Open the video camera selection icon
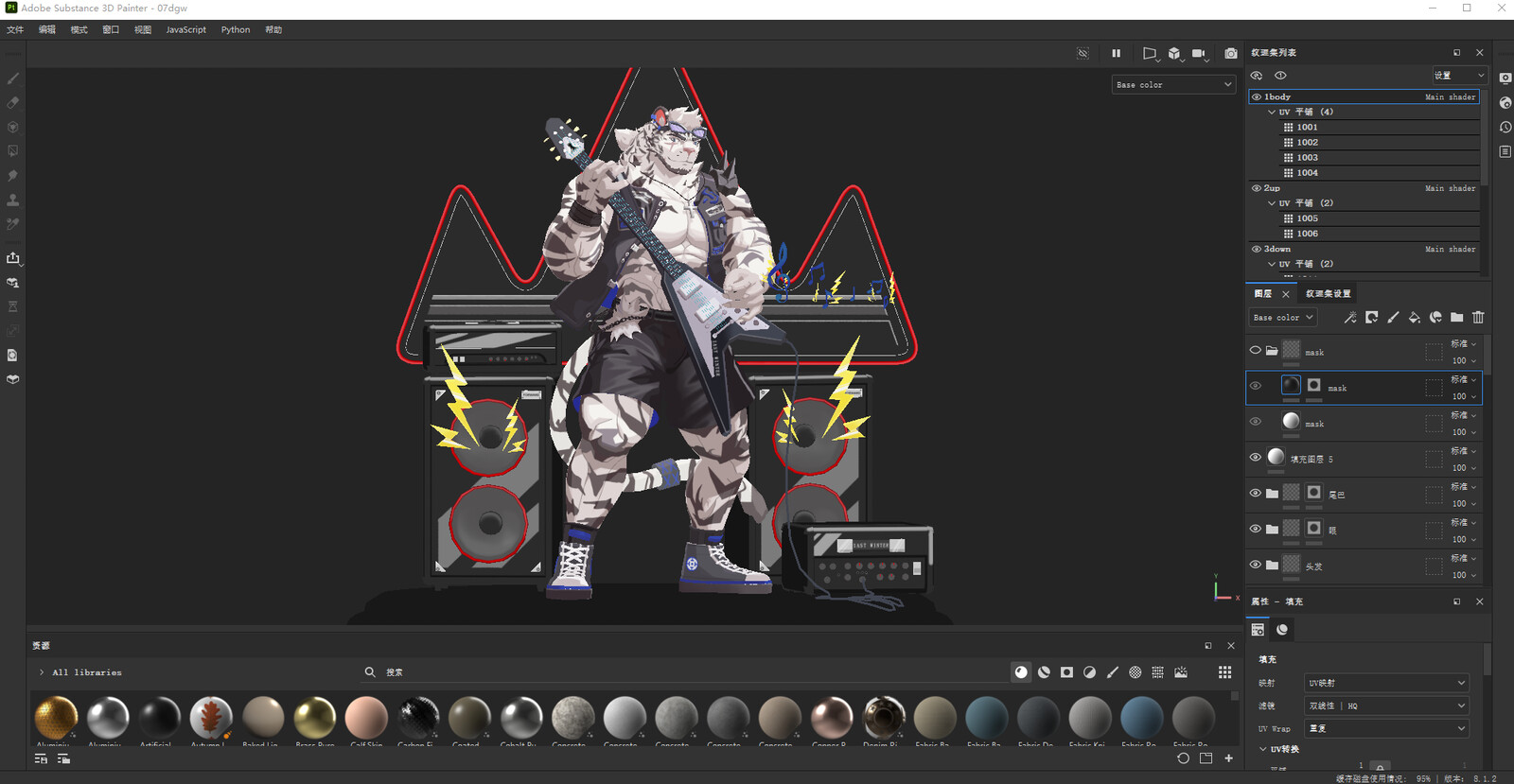This screenshot has height=784, width=1514. pos(1200,54)
